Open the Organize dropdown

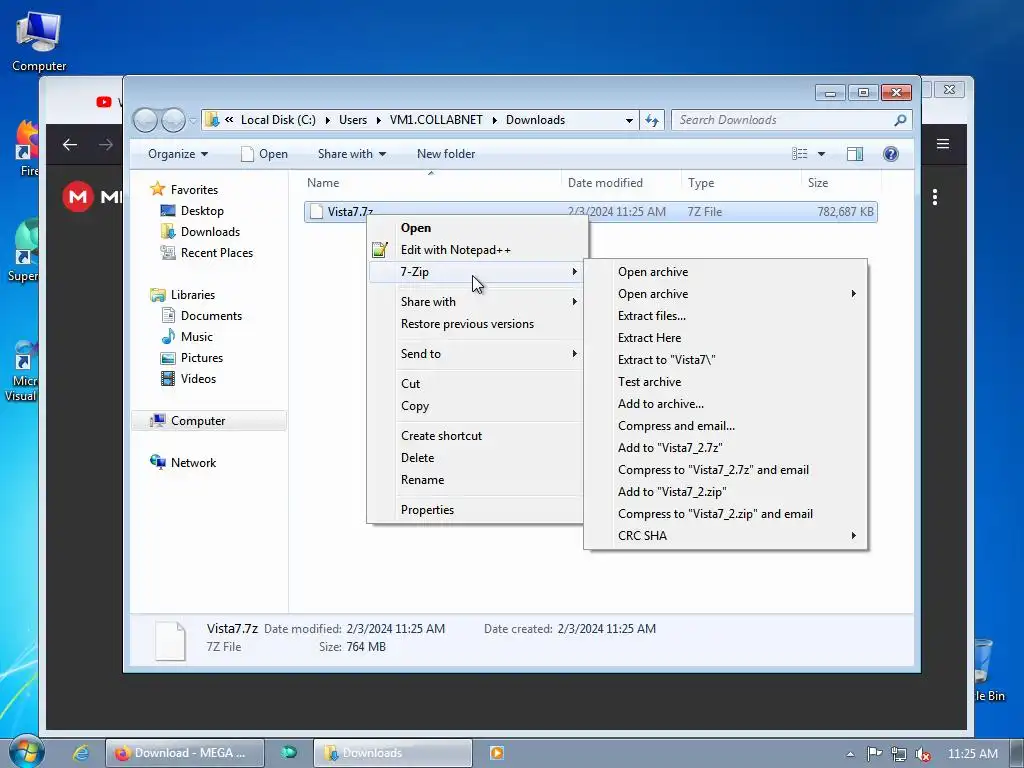pos(178,154)
